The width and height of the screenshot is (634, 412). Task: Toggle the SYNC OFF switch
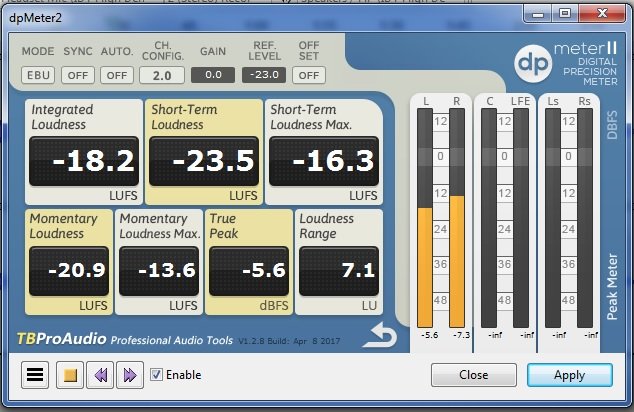point(77,74)
